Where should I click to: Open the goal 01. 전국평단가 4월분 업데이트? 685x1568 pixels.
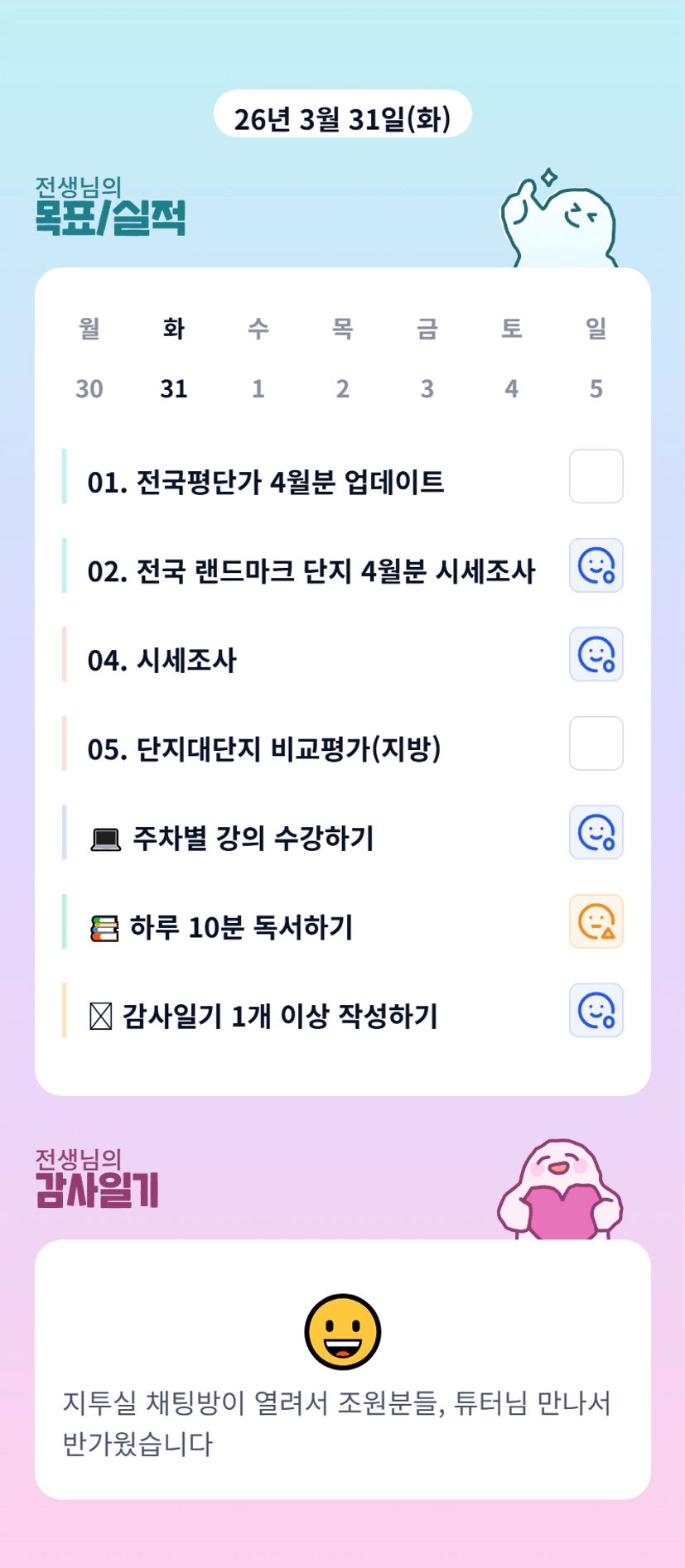click(266, 482)
